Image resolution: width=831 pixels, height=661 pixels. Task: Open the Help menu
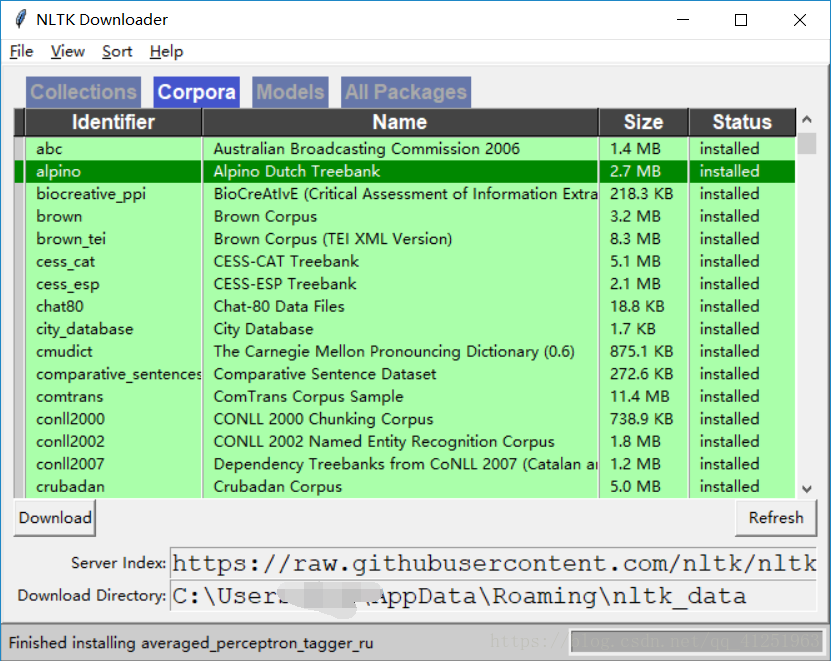click(x=166, y=51)
